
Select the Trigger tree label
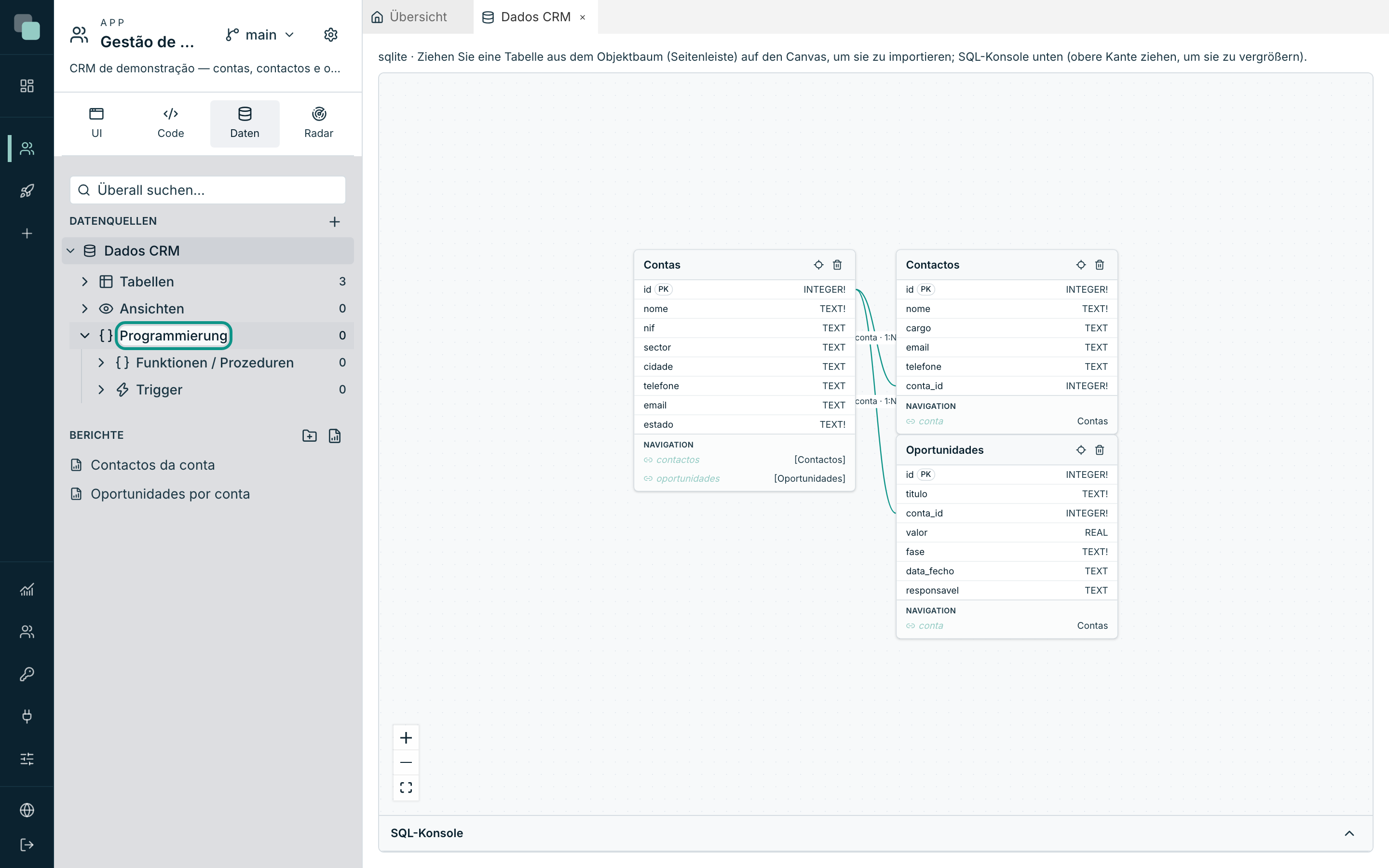pyautogui.click(x=159, y=390)
